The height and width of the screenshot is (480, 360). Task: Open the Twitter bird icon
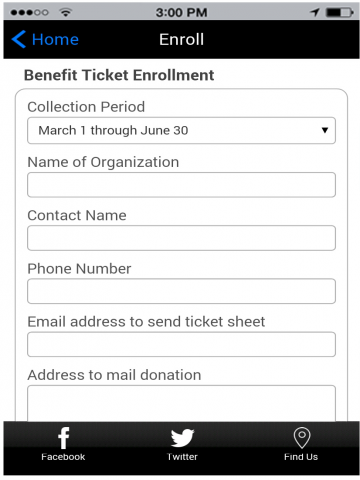coord(182,438)
